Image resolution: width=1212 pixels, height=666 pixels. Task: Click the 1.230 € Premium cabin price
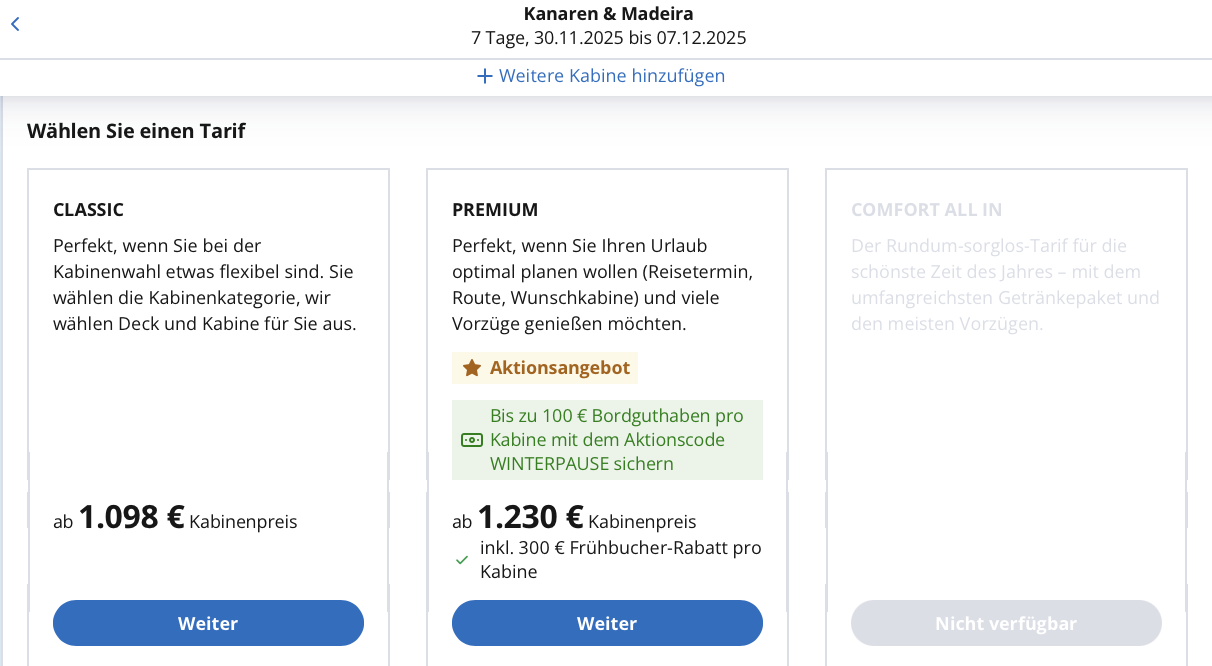(531, 517)
